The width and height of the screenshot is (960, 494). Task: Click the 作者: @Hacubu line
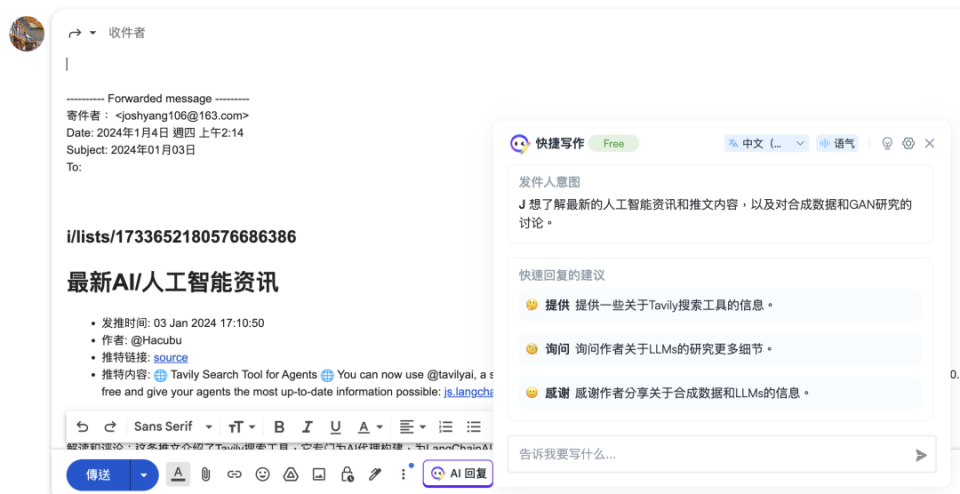tap(142, 340)
